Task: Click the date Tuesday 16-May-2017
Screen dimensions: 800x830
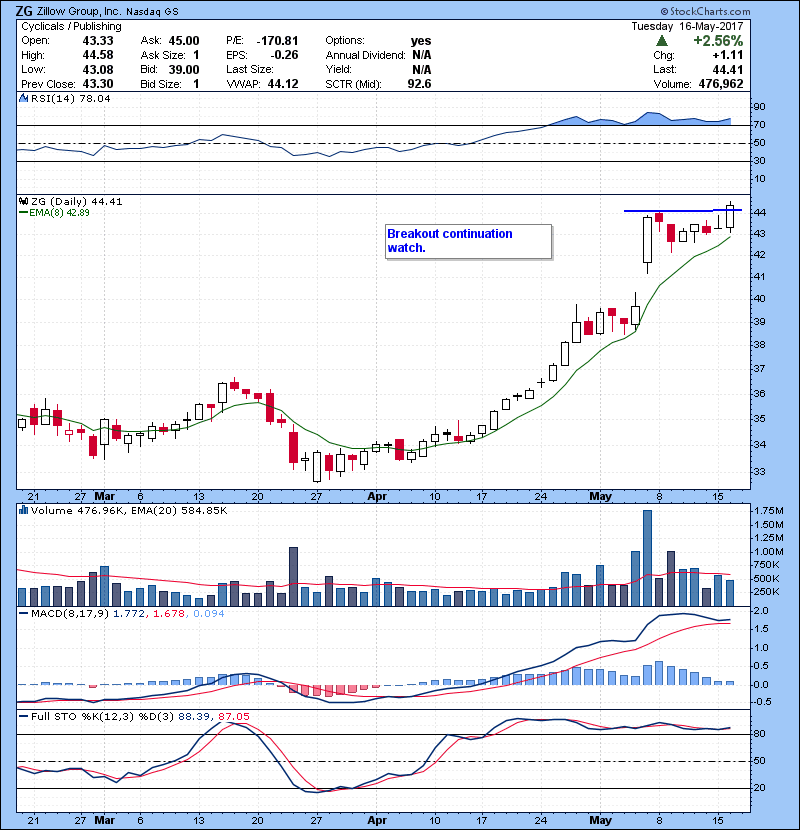Action: tap(687, 26)
